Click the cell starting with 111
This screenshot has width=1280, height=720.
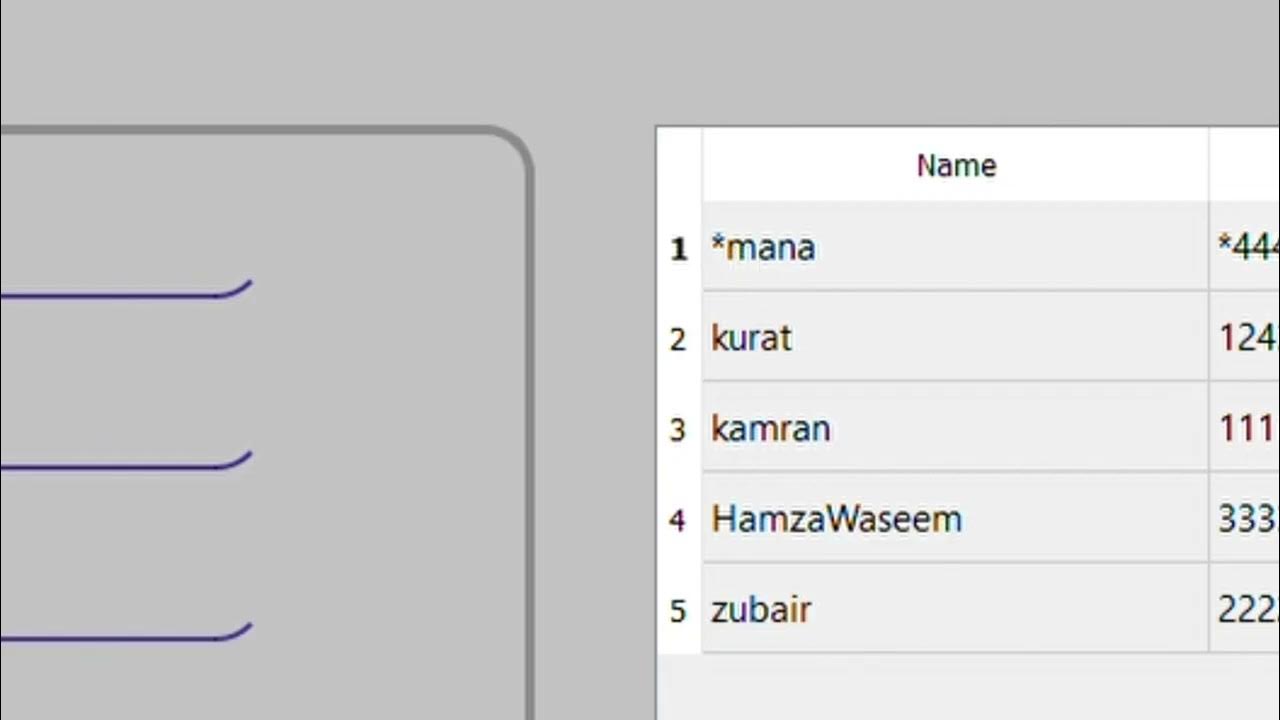pyautogui.click(x=1246, y=429)
